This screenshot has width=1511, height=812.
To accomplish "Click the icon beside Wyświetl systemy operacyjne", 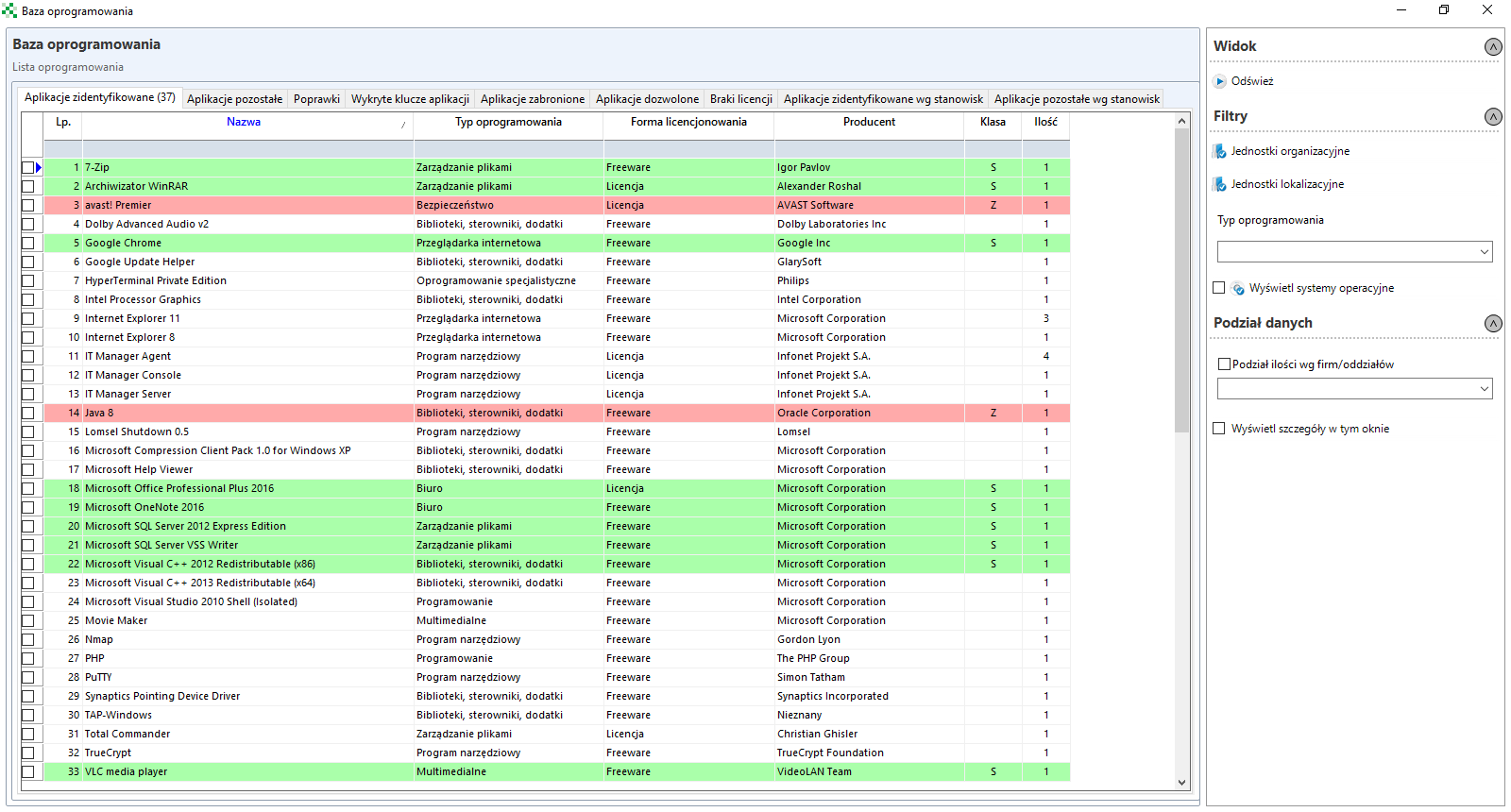I will (1238, 288).
